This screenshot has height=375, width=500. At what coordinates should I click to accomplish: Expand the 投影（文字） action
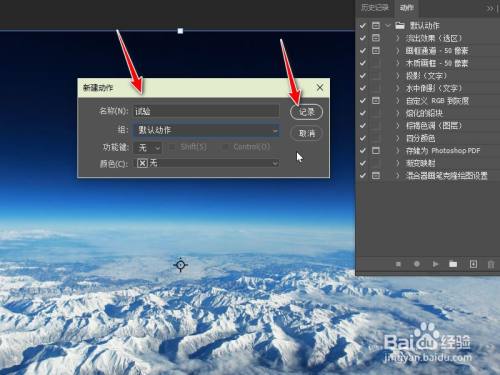(397, 75)
